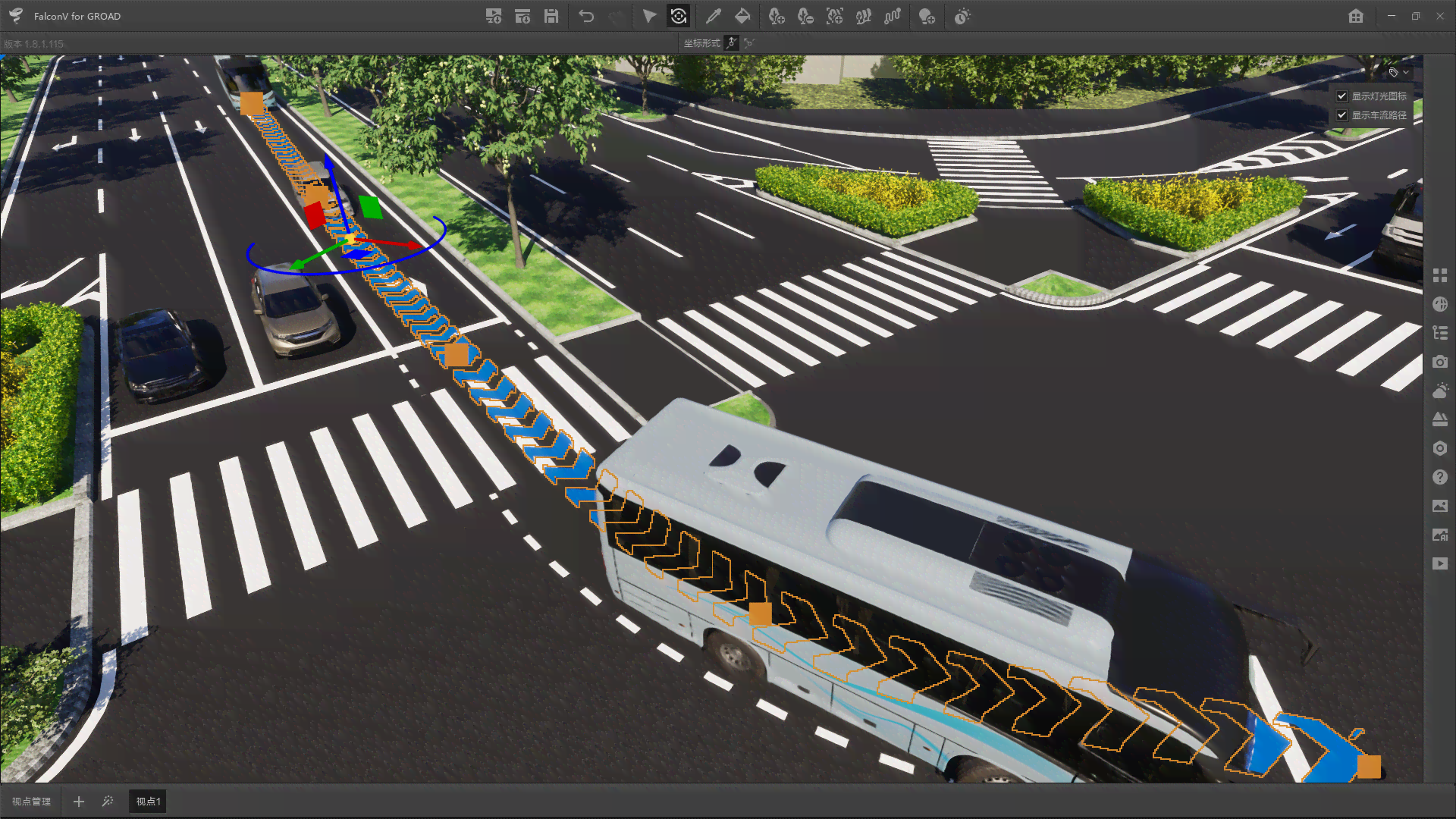This screenshot has width=1456, height=819.
Task: Add a new viewpoint with plus button
Action: click(x=78, y=802)
